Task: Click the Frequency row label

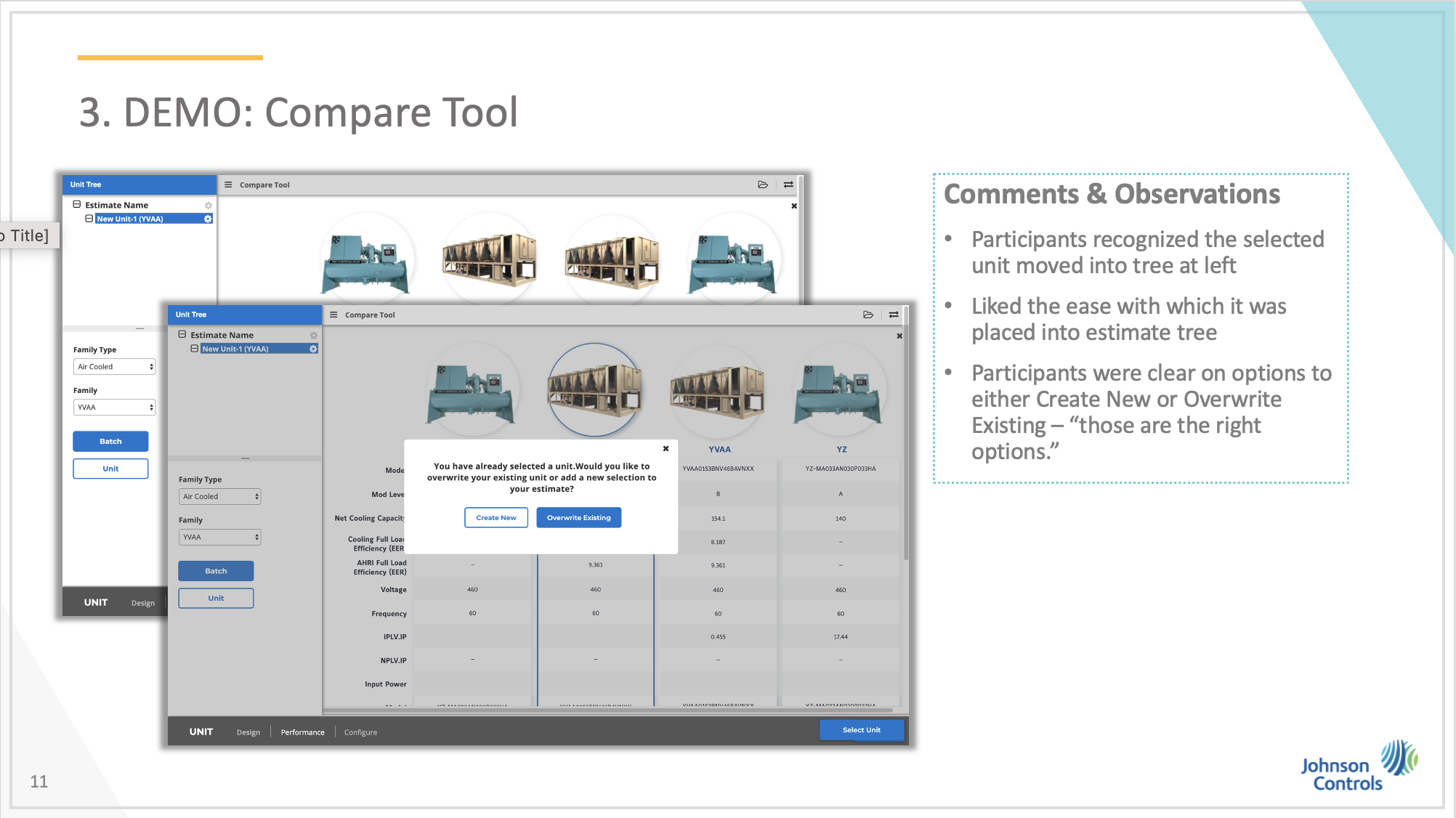Action: pos(389,614)
